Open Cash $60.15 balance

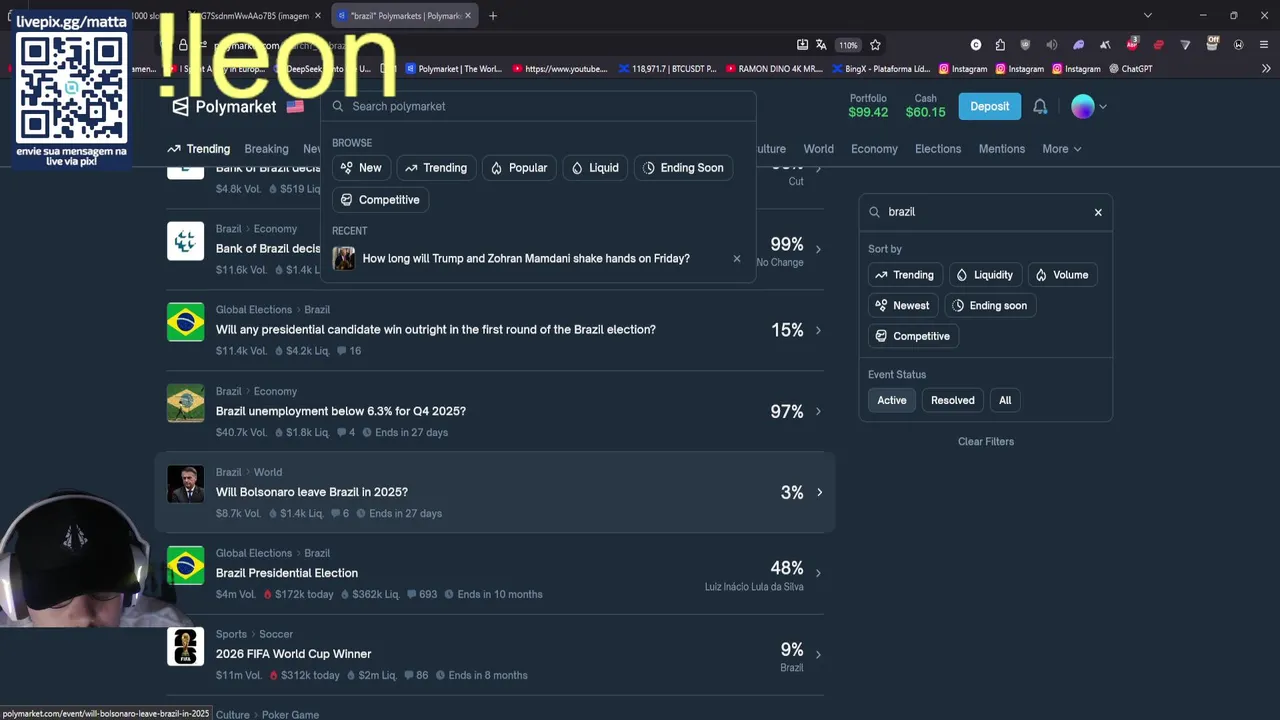[x=925, y=106]
